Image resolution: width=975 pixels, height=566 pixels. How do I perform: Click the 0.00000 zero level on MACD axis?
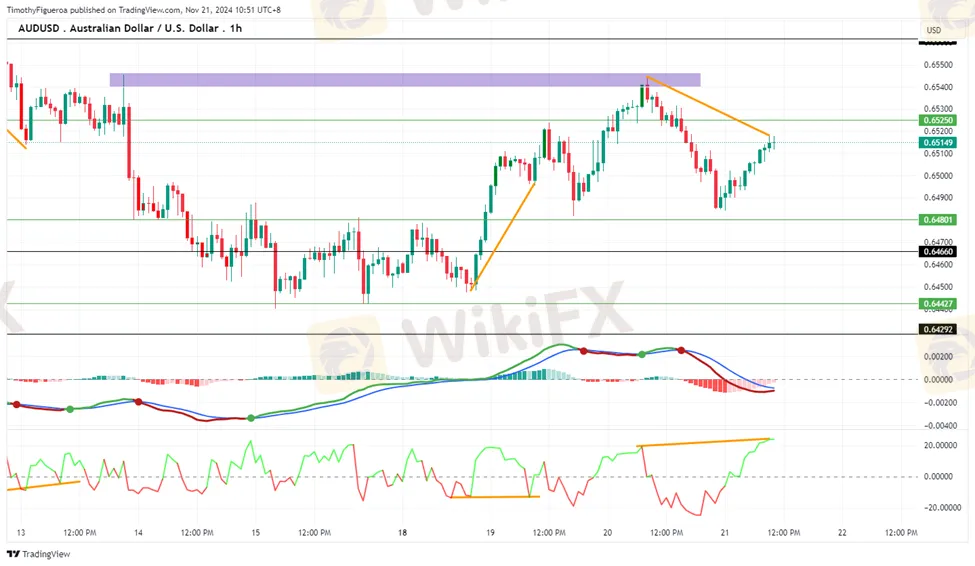(937, 379)
